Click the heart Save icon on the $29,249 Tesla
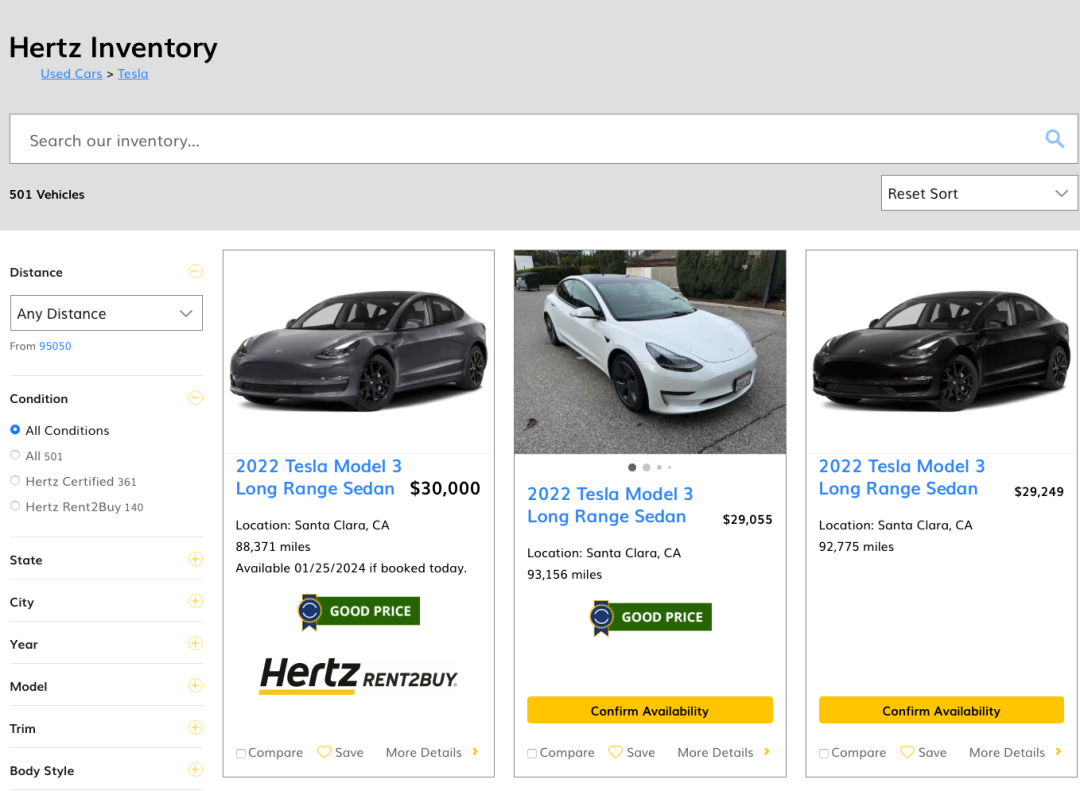This screenshot has height=791, width=1080. pyautogui.click(x=907, y=752)
